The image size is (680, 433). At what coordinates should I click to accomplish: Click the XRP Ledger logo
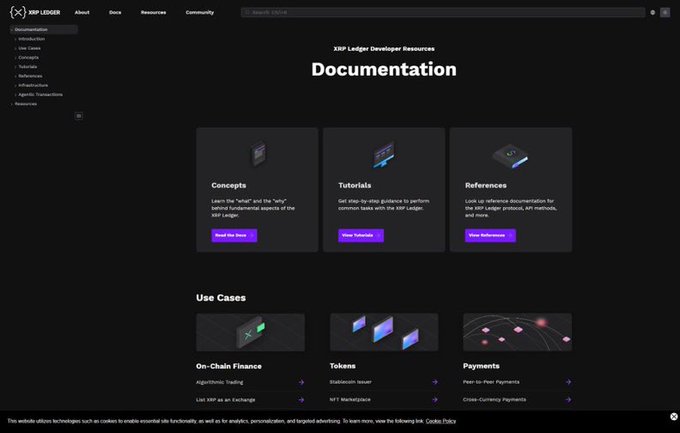tap(35, 12)
